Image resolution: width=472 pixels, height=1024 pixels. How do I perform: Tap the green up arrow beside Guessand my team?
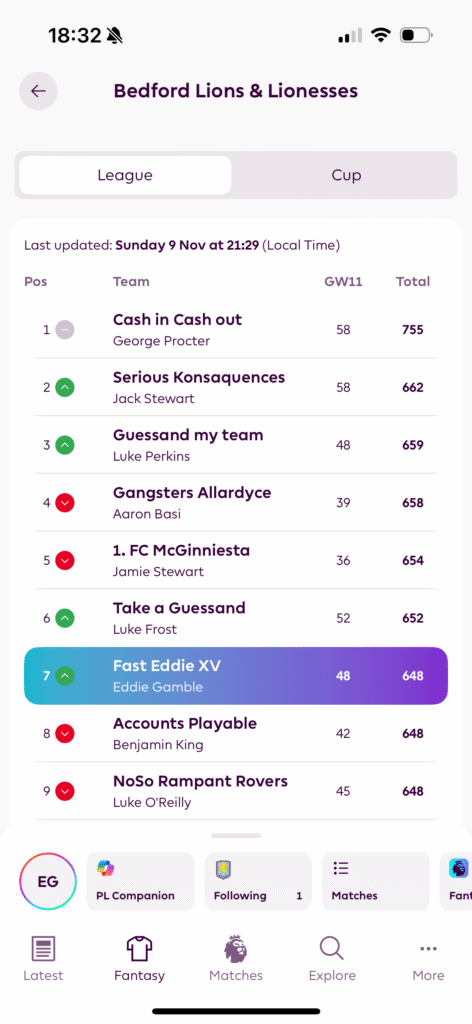65,445
